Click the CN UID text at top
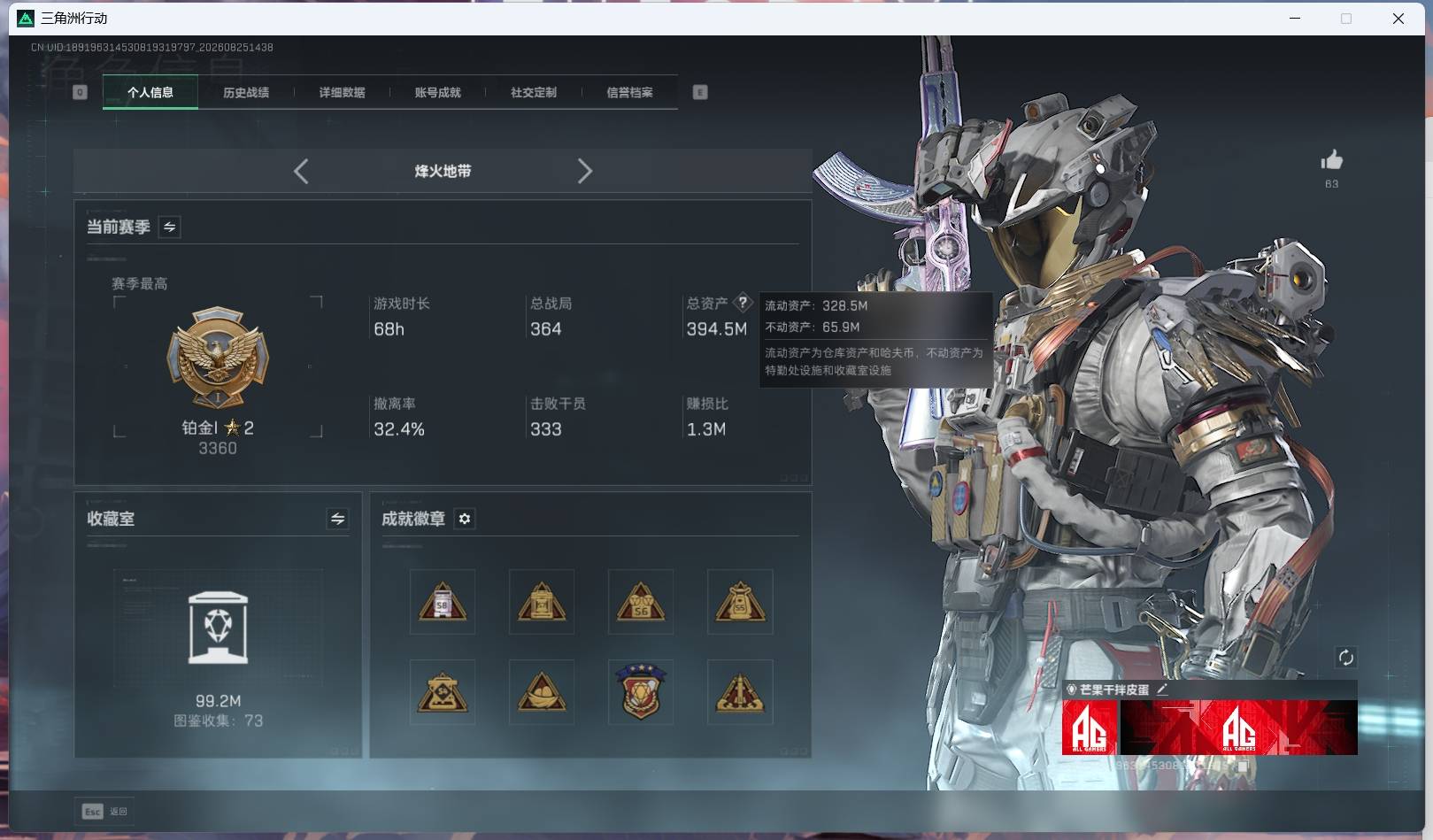 [152, 47]
